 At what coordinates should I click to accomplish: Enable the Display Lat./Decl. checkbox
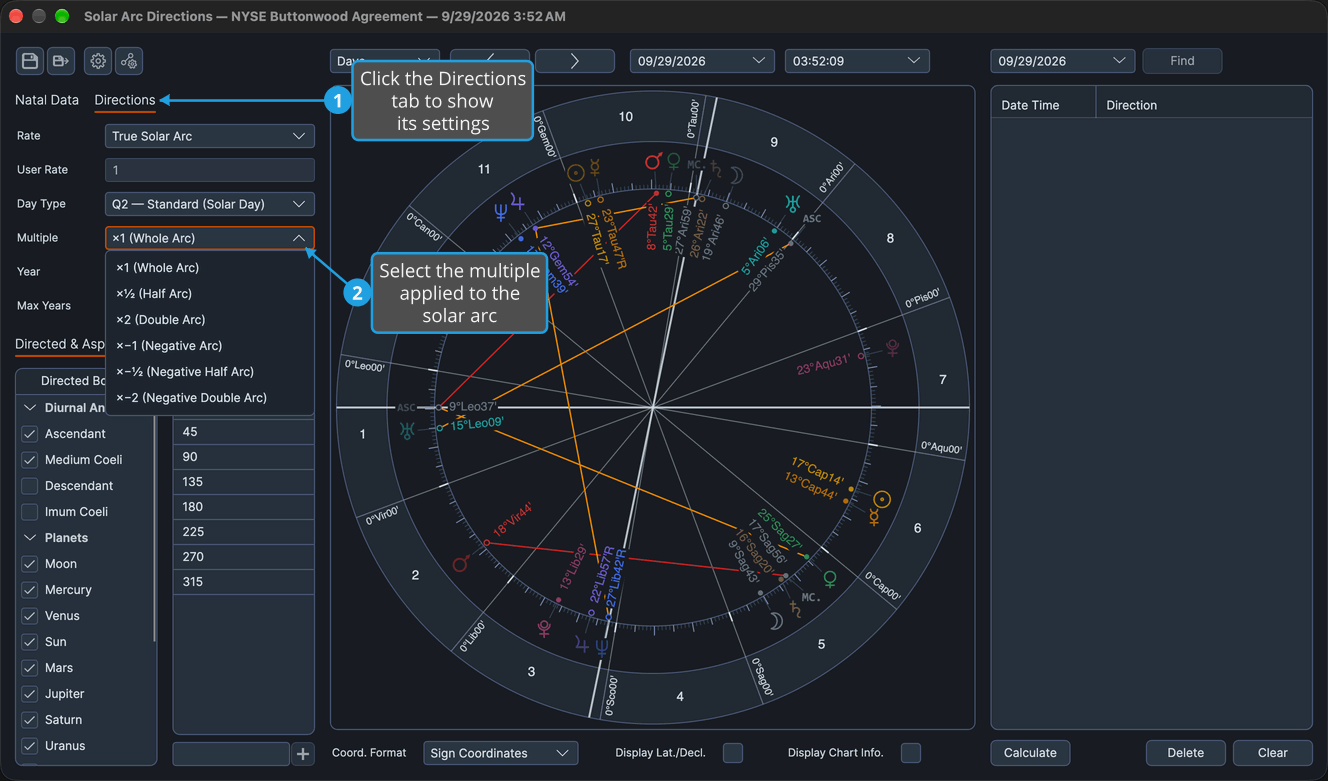733,753
